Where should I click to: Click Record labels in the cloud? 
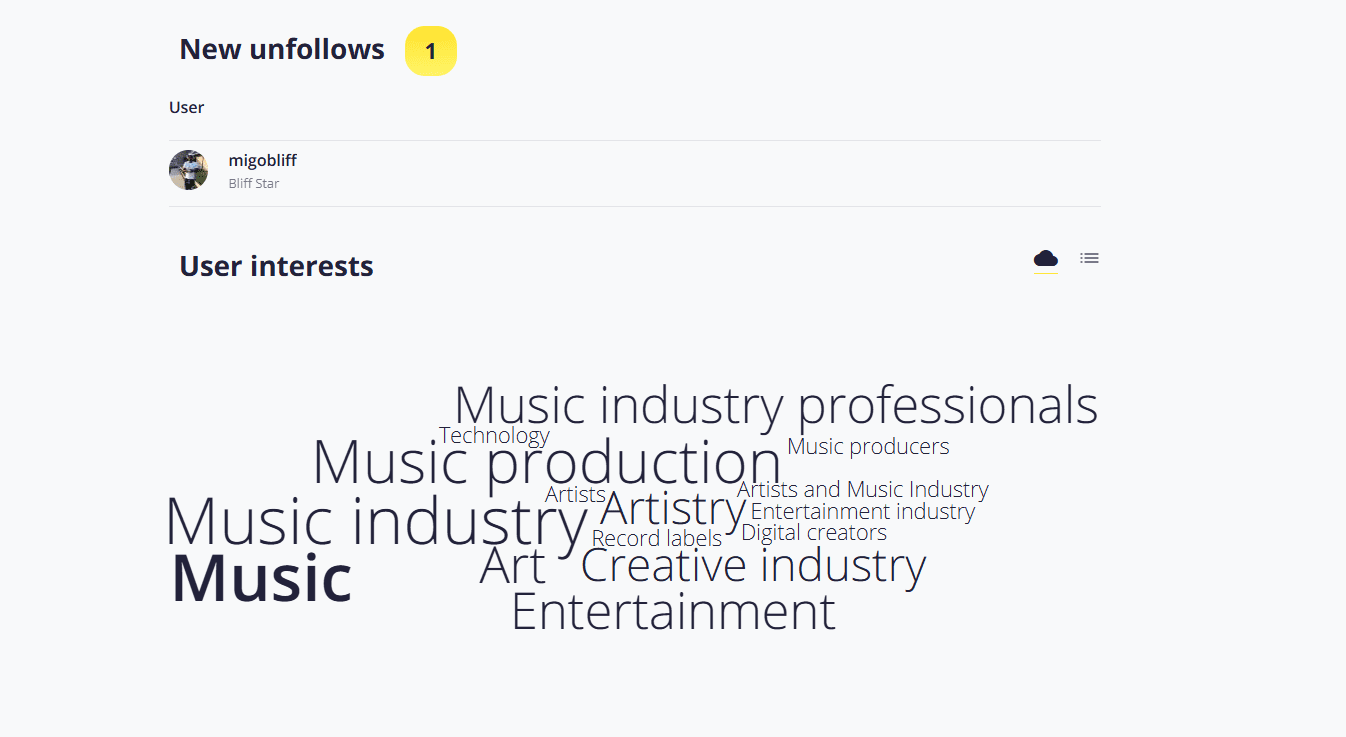click(656, 537)
